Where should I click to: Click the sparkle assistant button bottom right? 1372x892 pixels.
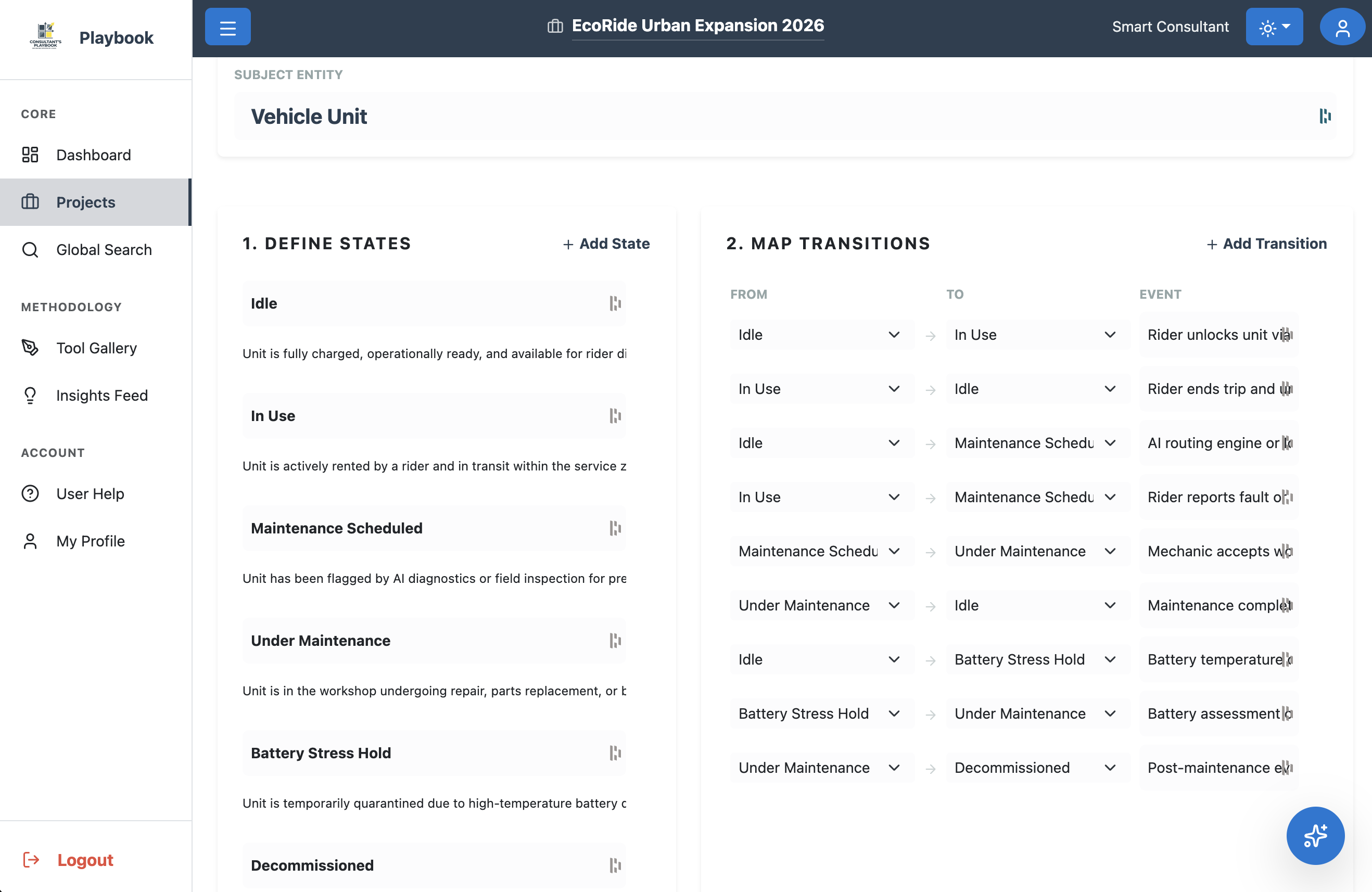[1315, 835]
